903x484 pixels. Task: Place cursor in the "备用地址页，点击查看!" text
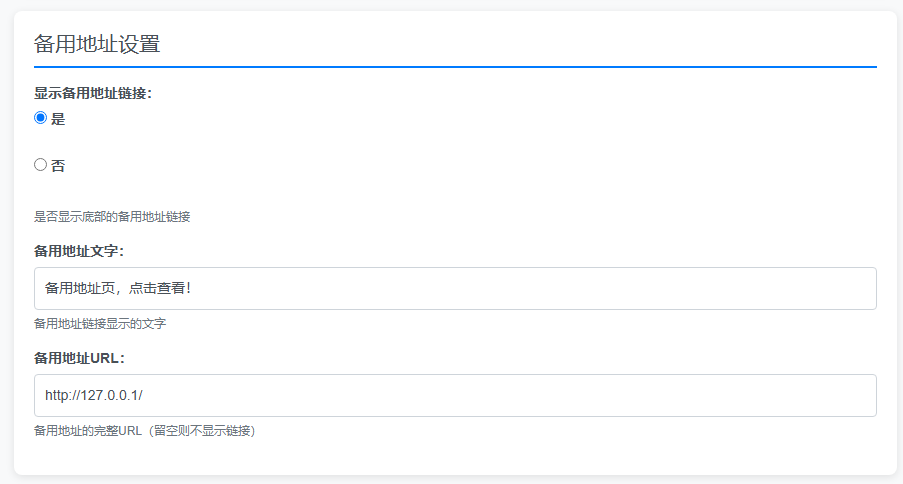pyautogui.click(x=117, y=288)
